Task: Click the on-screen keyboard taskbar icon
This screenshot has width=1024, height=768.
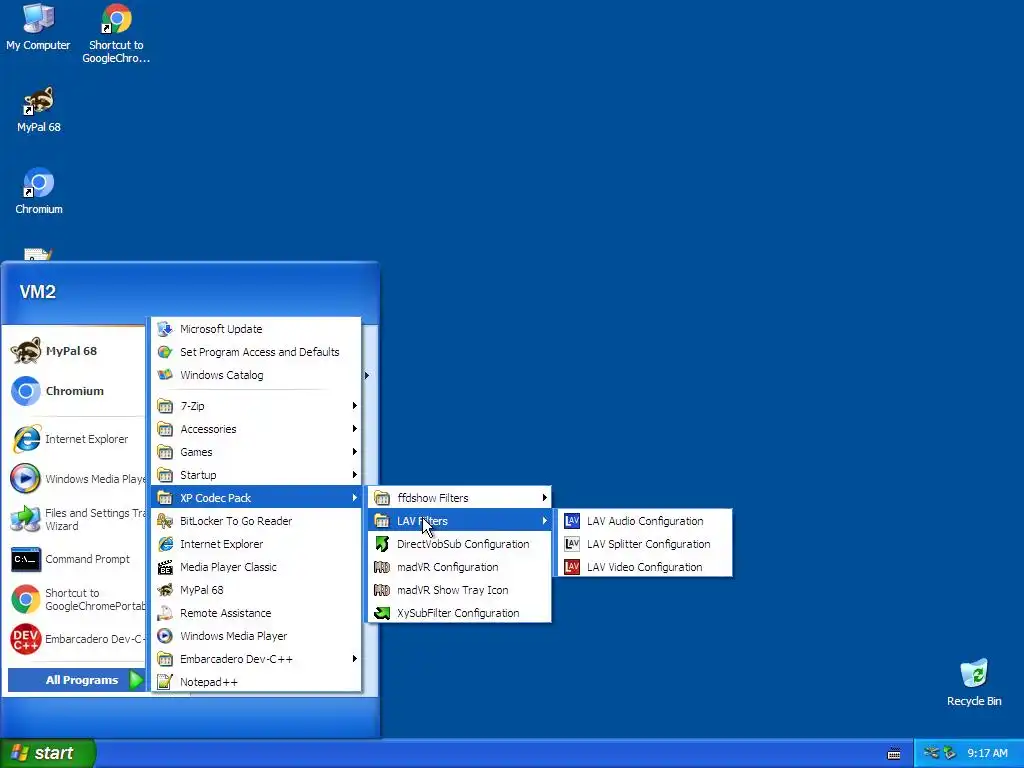Action: (894, 754)
